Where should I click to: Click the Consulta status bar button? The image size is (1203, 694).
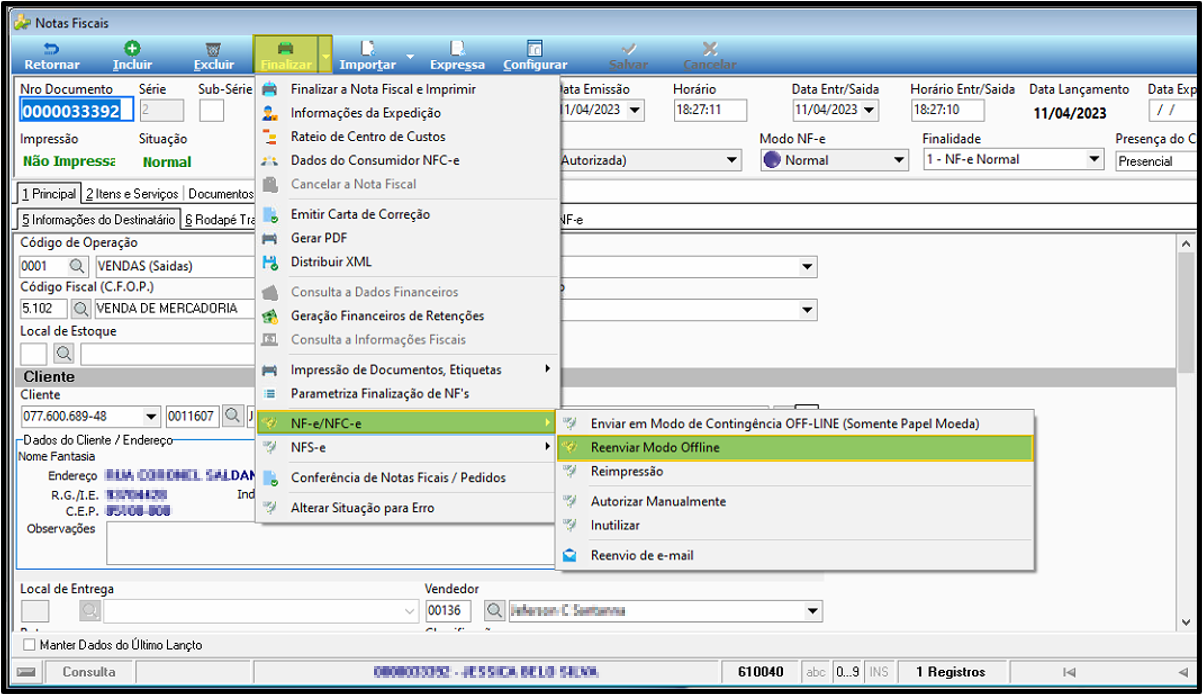coord(88,672)
